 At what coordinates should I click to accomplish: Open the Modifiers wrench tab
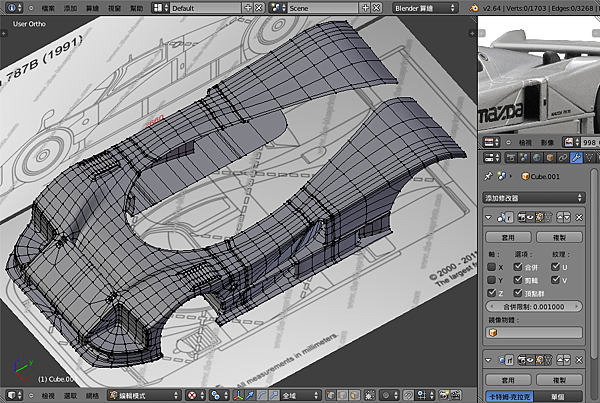(x=576, y=157)
